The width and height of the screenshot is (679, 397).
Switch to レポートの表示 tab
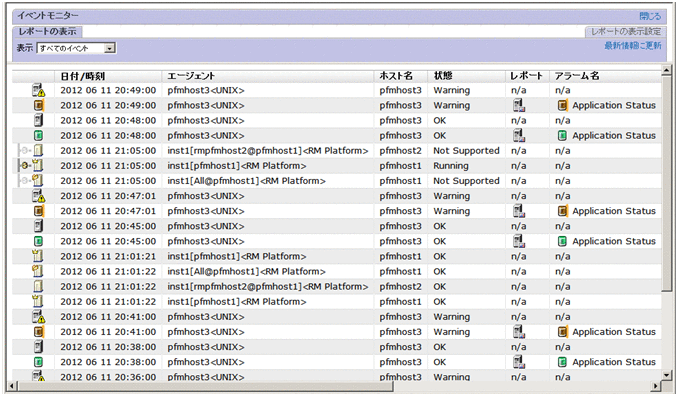click(x=47, y=32)
